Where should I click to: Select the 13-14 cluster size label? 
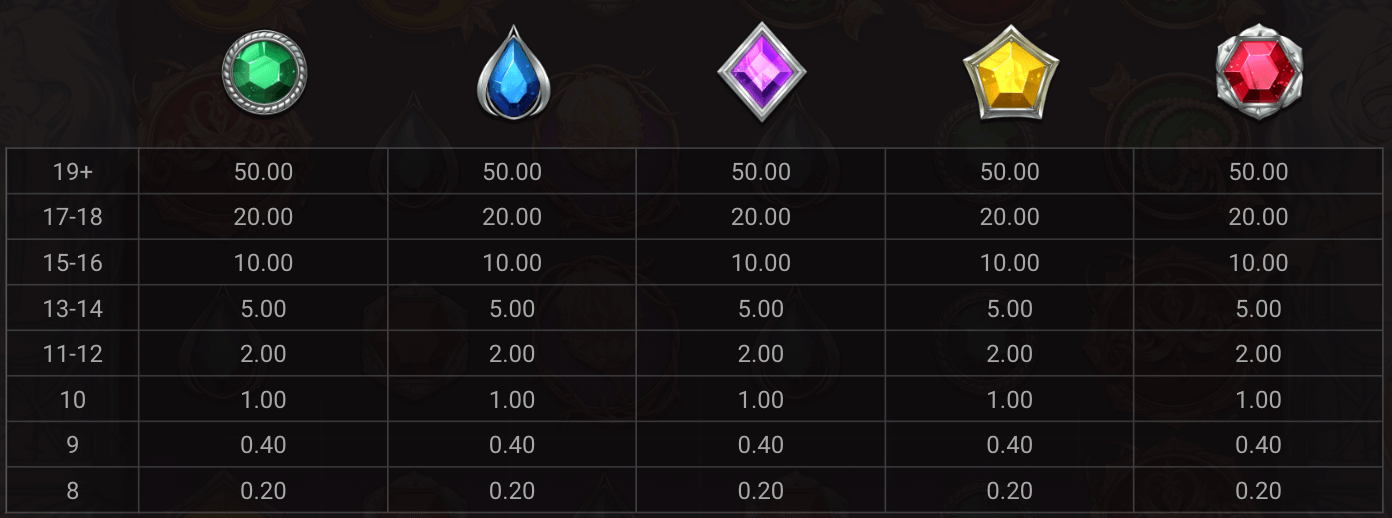(73, 309)
